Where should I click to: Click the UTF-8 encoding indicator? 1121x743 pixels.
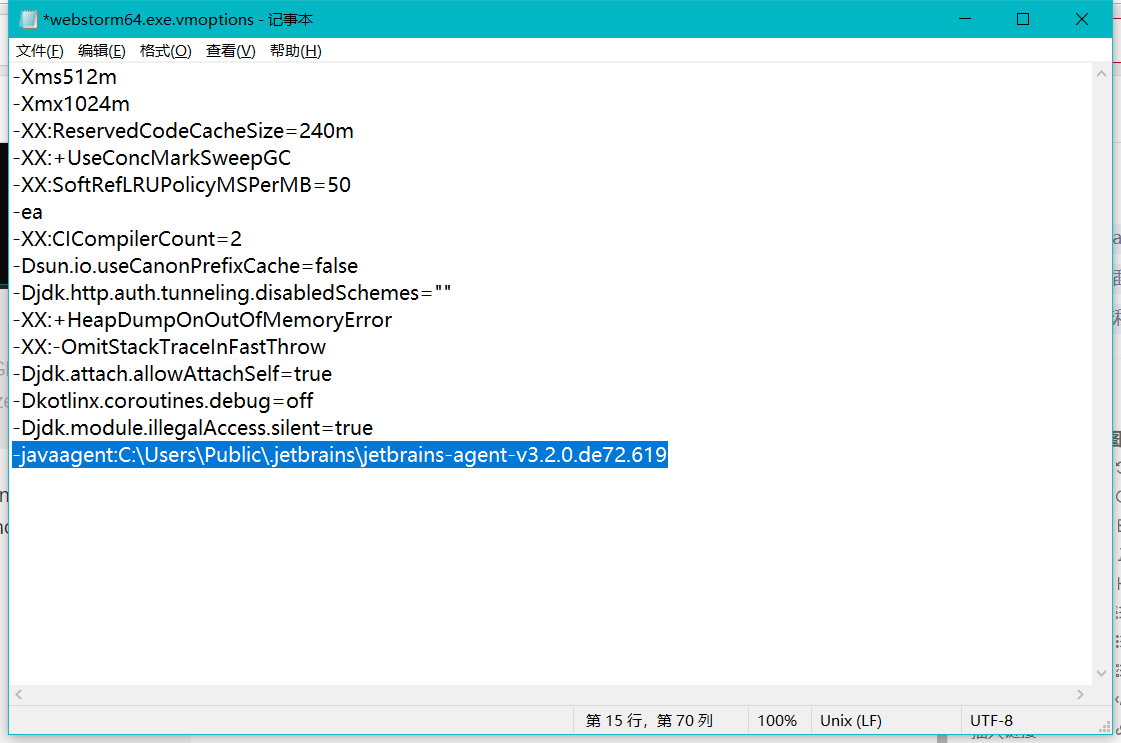[x=992, y=720]
